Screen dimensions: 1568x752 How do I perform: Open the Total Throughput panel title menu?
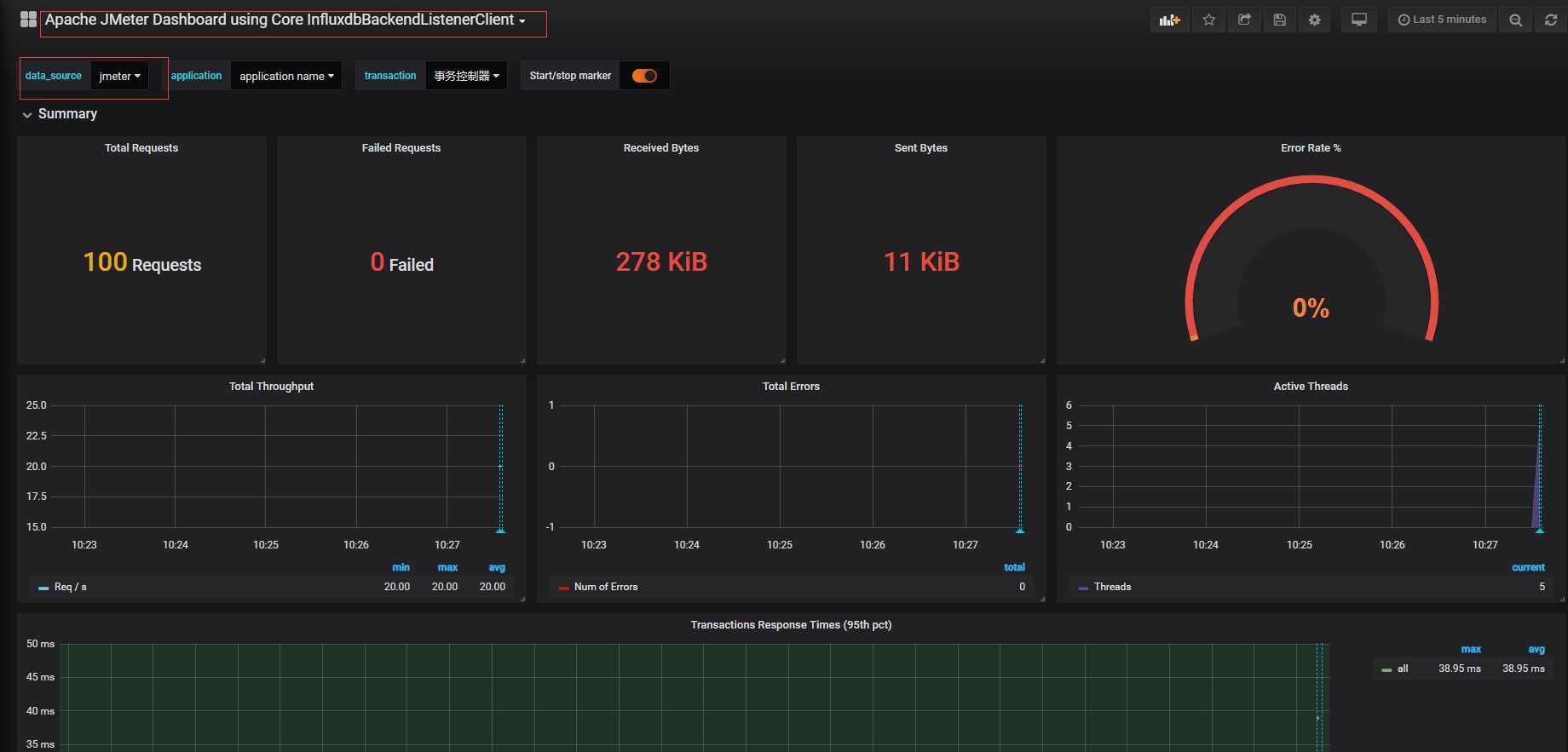point(271,387)
